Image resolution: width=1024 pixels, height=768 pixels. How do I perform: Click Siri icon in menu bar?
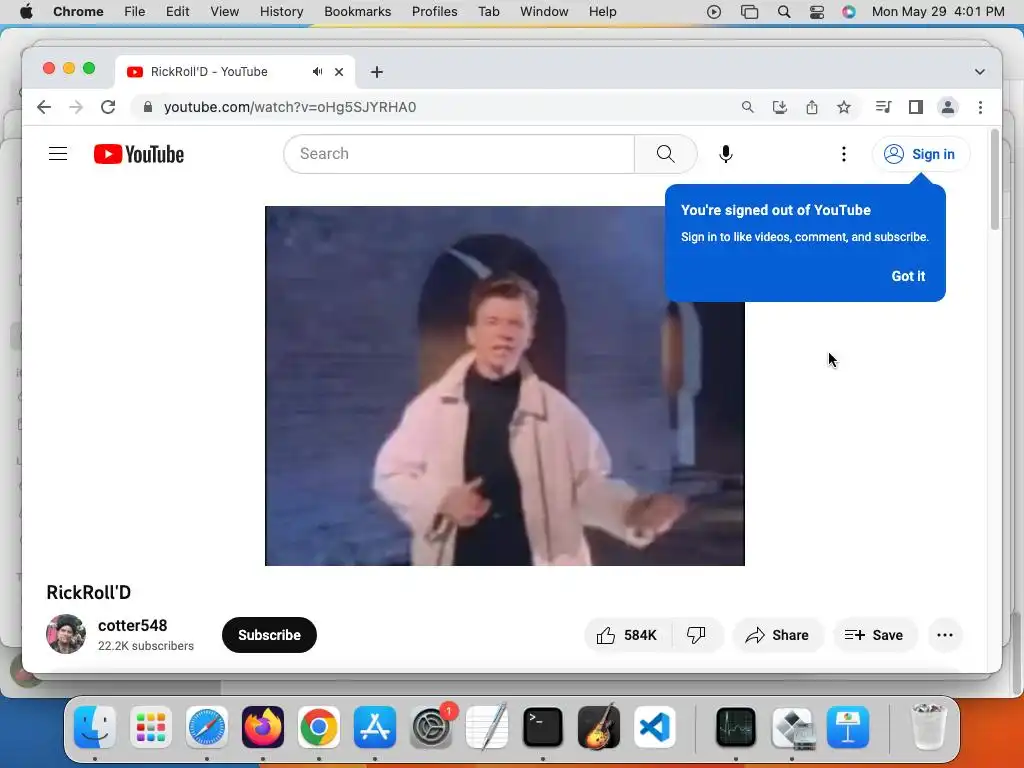[x=848, y=12]
